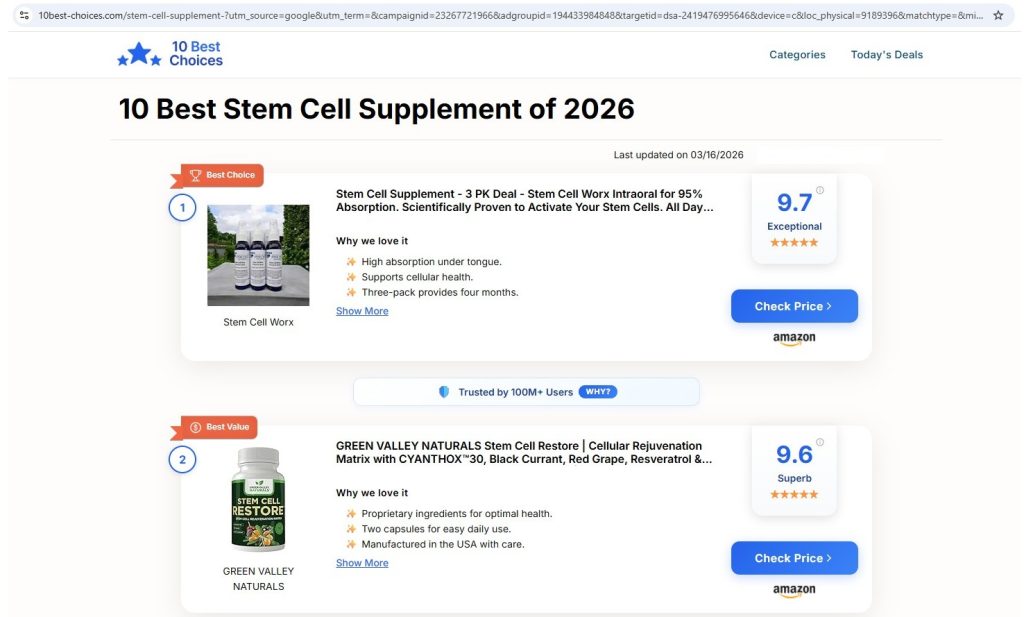Check Price for Green Valley Stem Cell Restore
The image size is (1024, 617).
click(x=794, y=558)
